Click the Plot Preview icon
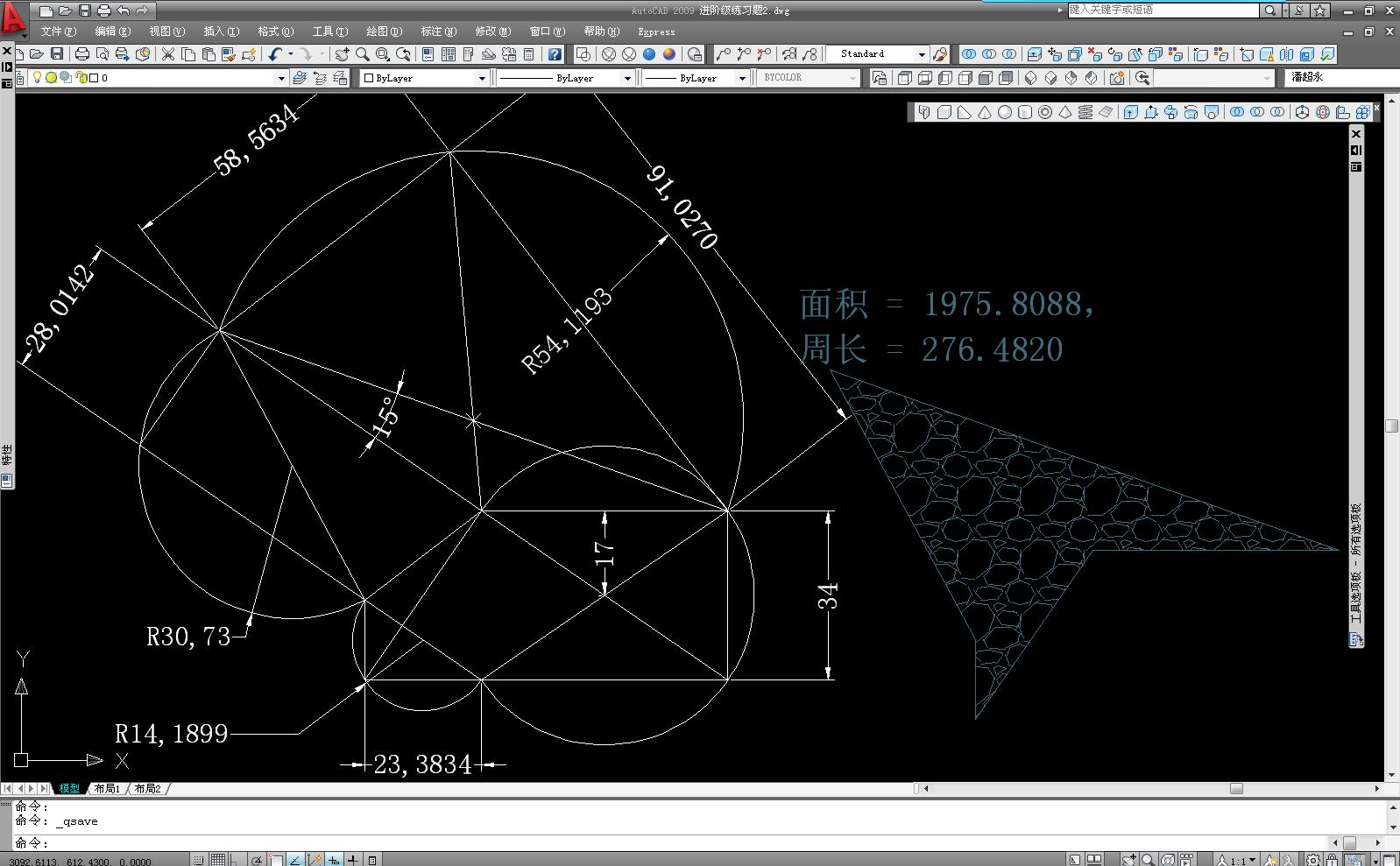This screenshot has width=1400, height=866. (x=102, y=54)
